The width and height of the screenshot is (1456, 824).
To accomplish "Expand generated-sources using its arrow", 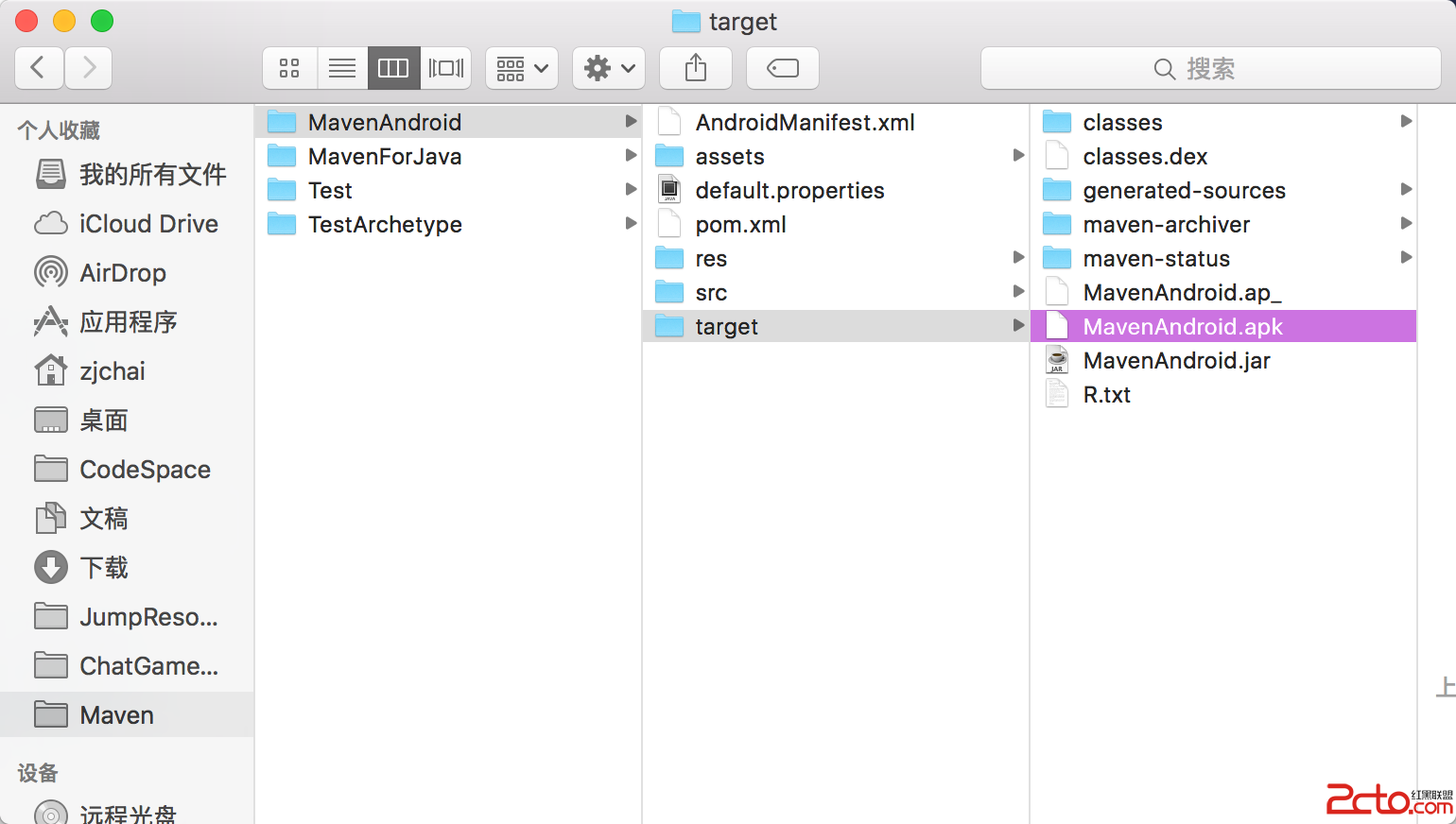I will click(1406, 189).
